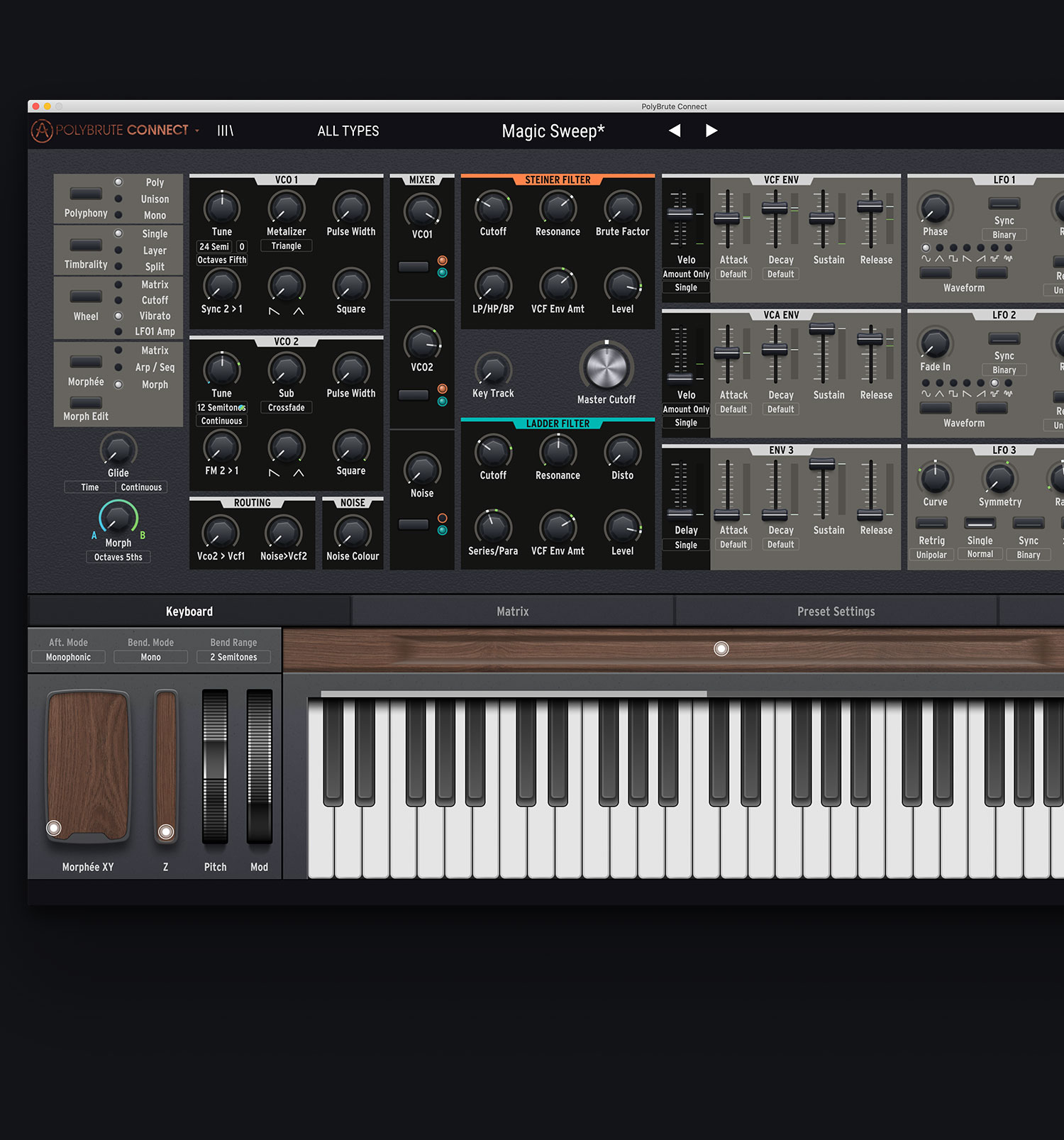
Task: Click the orange filter LED beside VCO1 mixer
Action: [442, 260]
